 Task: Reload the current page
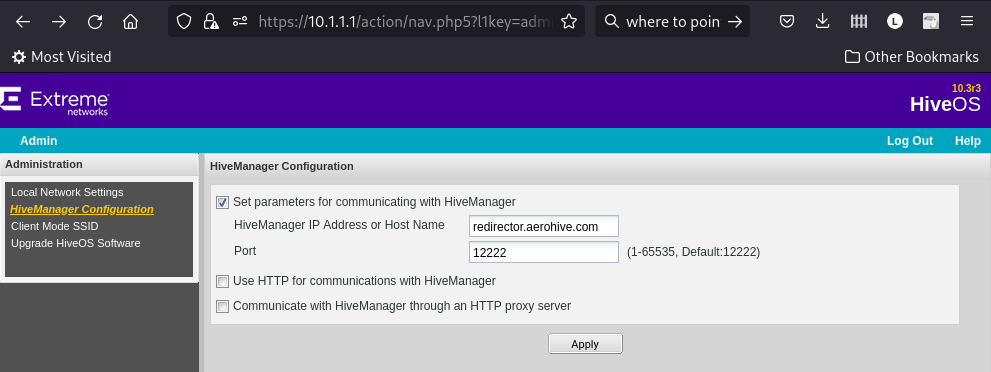(x=95, y=21)
